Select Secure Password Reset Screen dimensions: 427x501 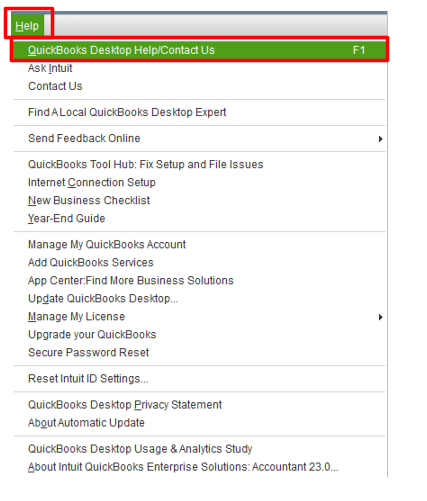199,352
